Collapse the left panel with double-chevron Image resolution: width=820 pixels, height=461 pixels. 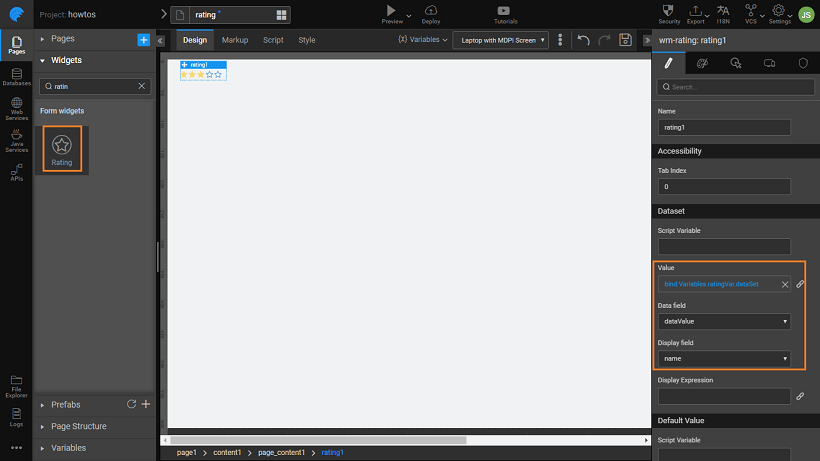(161, 40)
